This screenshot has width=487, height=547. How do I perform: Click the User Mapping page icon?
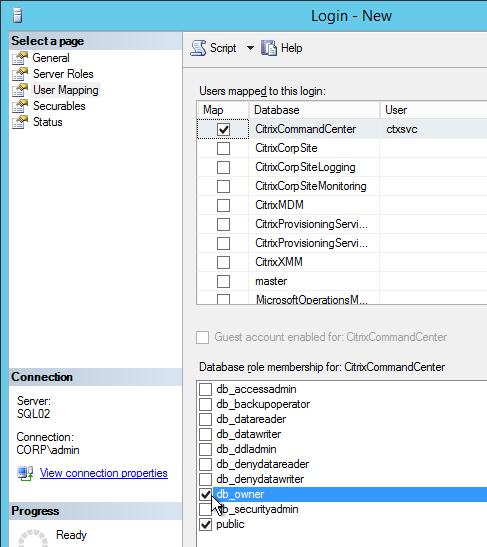[x=20, y=90]
